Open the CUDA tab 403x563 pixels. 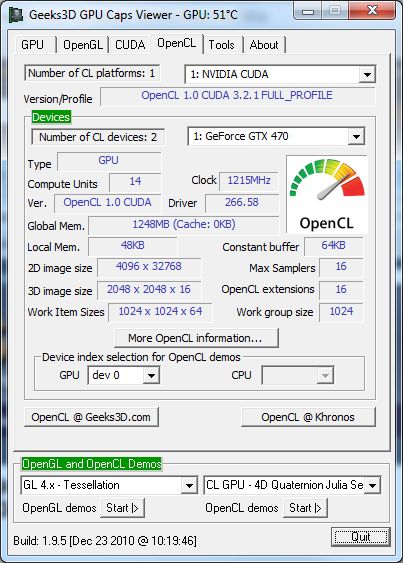tap(130, 45)
